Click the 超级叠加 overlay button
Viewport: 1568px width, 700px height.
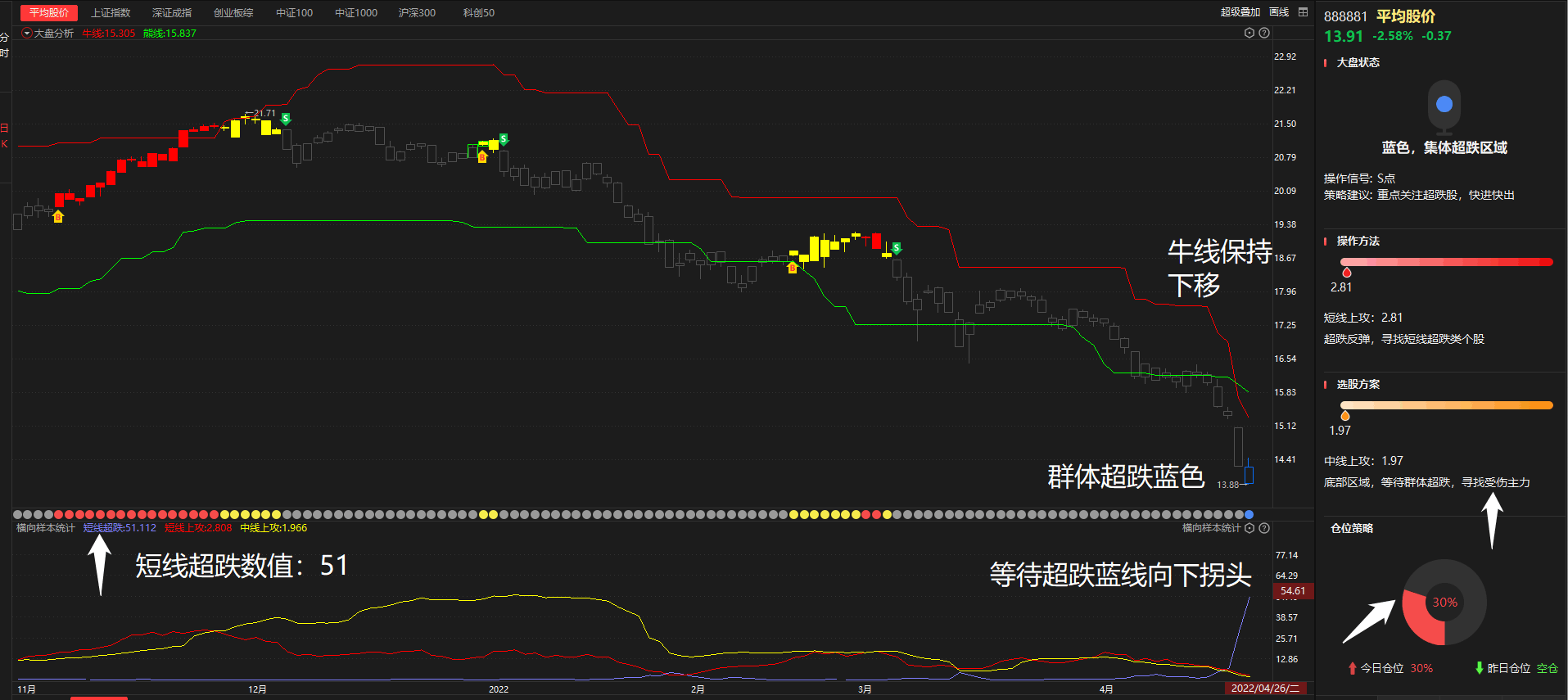[x=1240, y=12]
